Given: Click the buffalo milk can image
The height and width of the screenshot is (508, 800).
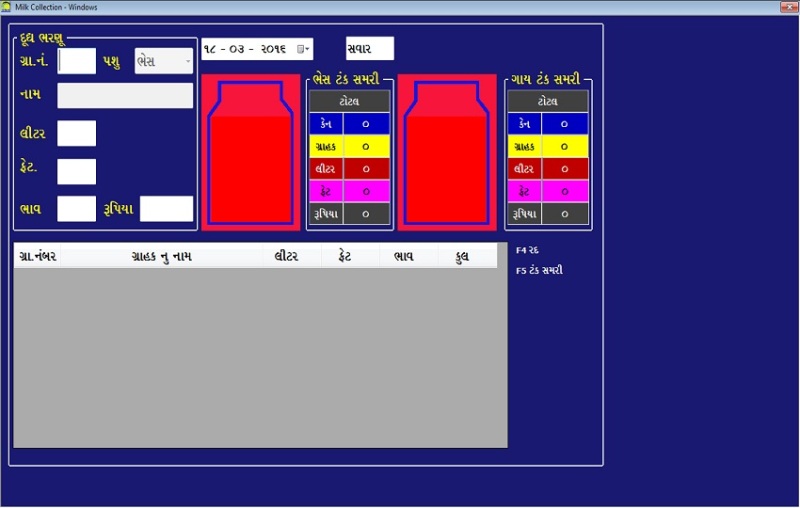Looking at the screenshot, I should [251, 152].
